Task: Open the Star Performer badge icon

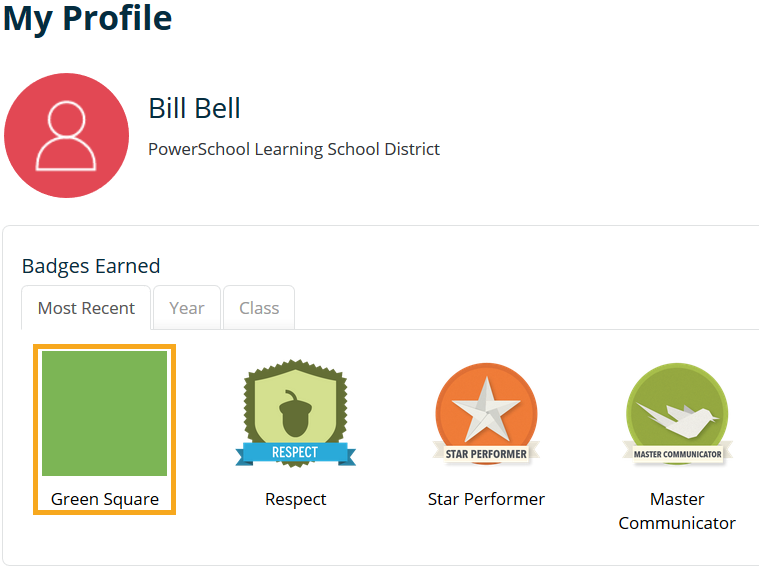Action: click(x=486, y=414)
